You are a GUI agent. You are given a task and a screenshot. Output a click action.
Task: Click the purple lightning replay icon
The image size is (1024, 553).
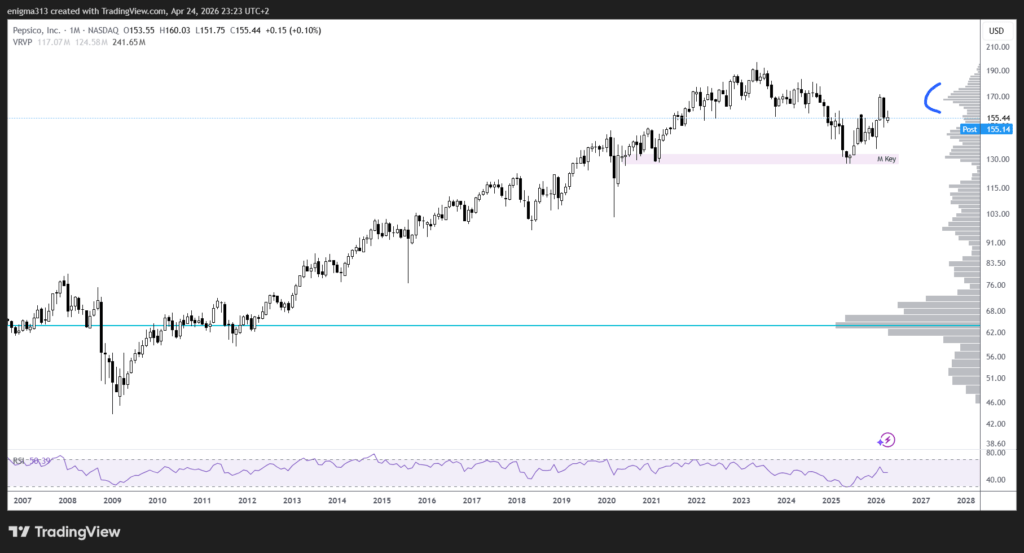(x=886, y=440)
